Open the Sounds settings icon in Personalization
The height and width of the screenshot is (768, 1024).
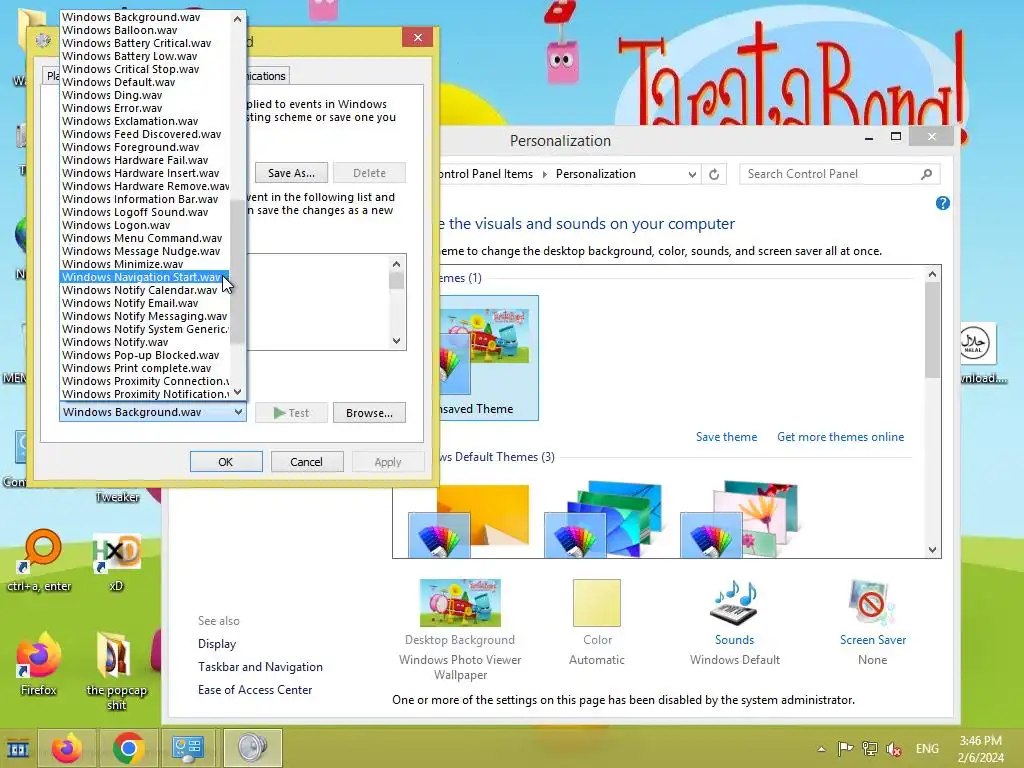pyautogui.click(x=734, y=603)
